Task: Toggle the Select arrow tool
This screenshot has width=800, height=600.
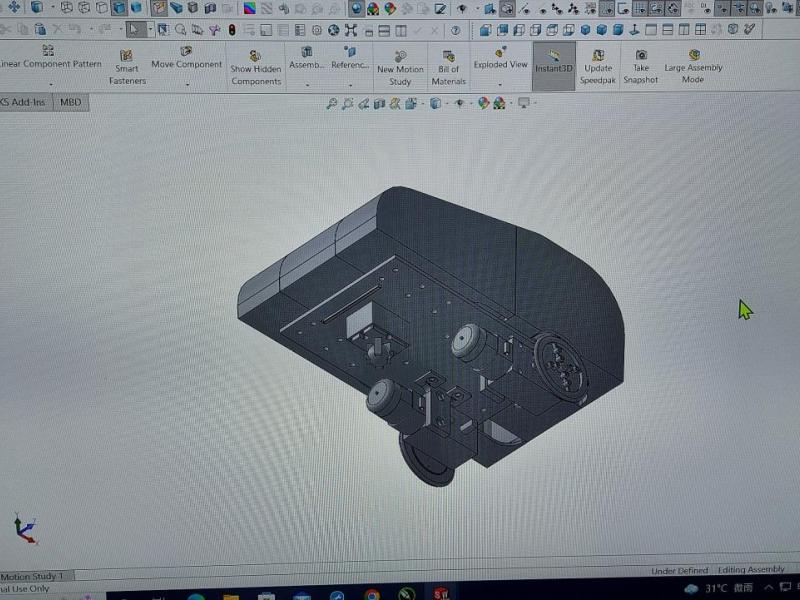Action: click(x=135, y=30)
